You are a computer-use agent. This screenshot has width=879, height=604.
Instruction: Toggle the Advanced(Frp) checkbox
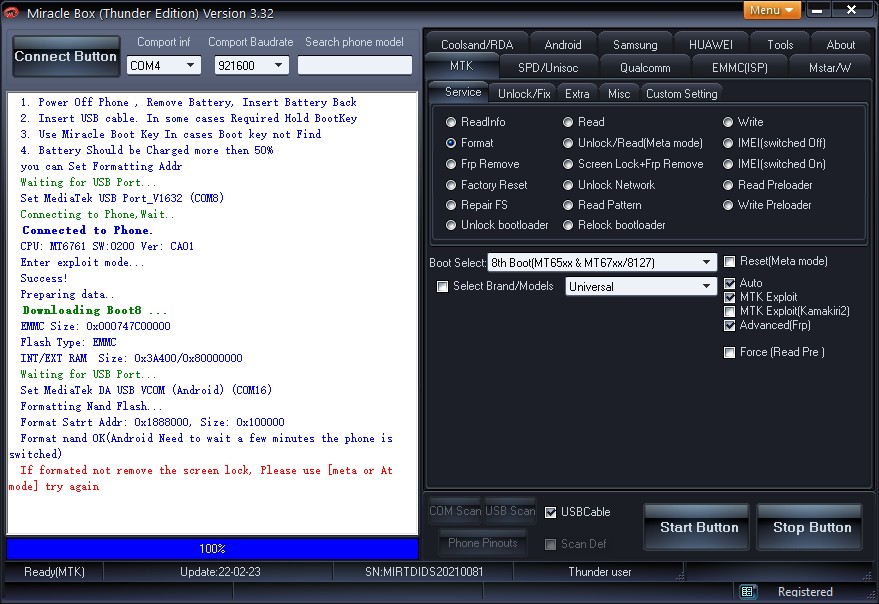pyautogui.click(x=729, y=325)
